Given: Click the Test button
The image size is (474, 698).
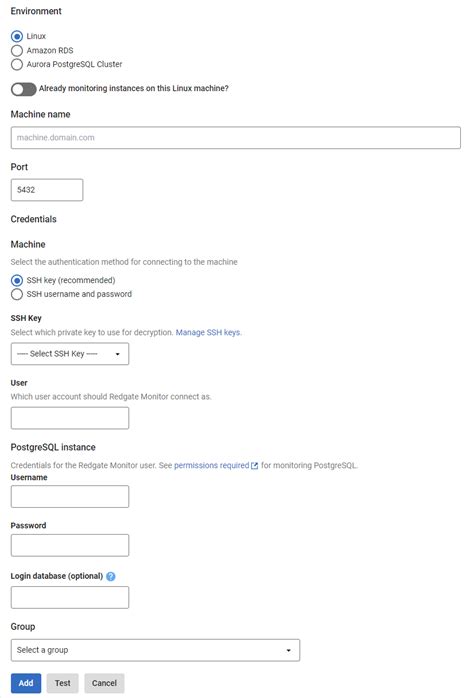Looking at the screenshot, I should (x=63, y=683).
